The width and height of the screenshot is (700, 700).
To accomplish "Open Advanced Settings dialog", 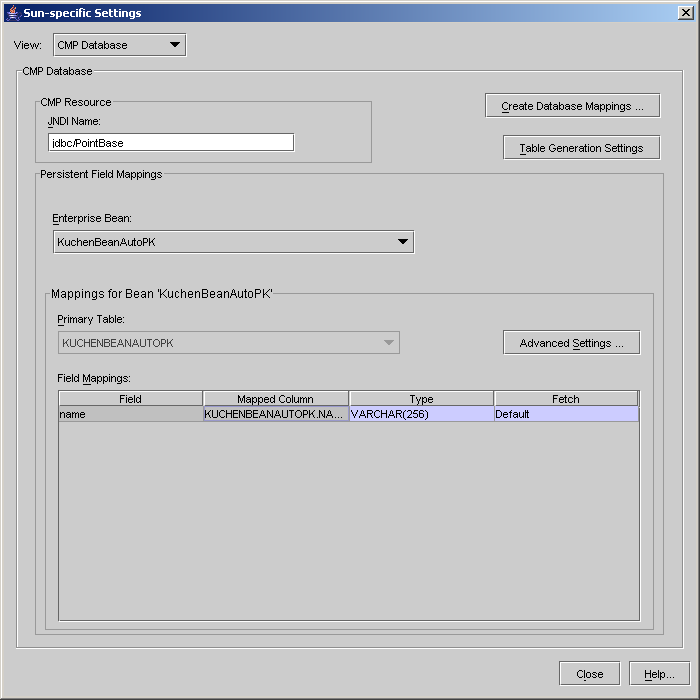I will click(x=571, y=343).
